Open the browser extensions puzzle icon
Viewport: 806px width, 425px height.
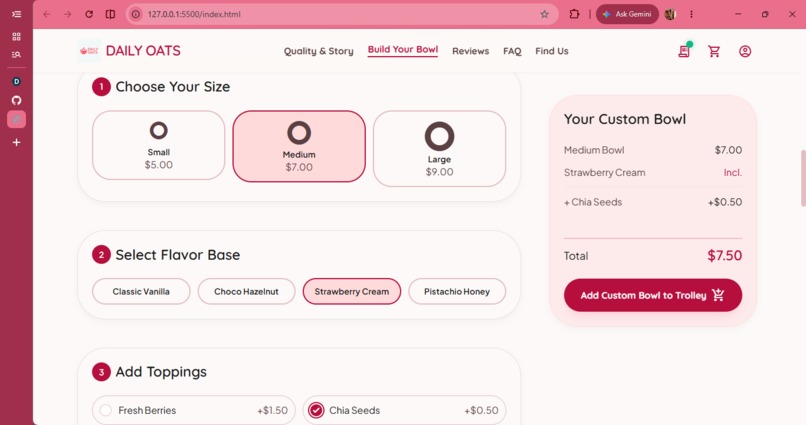pyautogui.click(x=574, y=14)
